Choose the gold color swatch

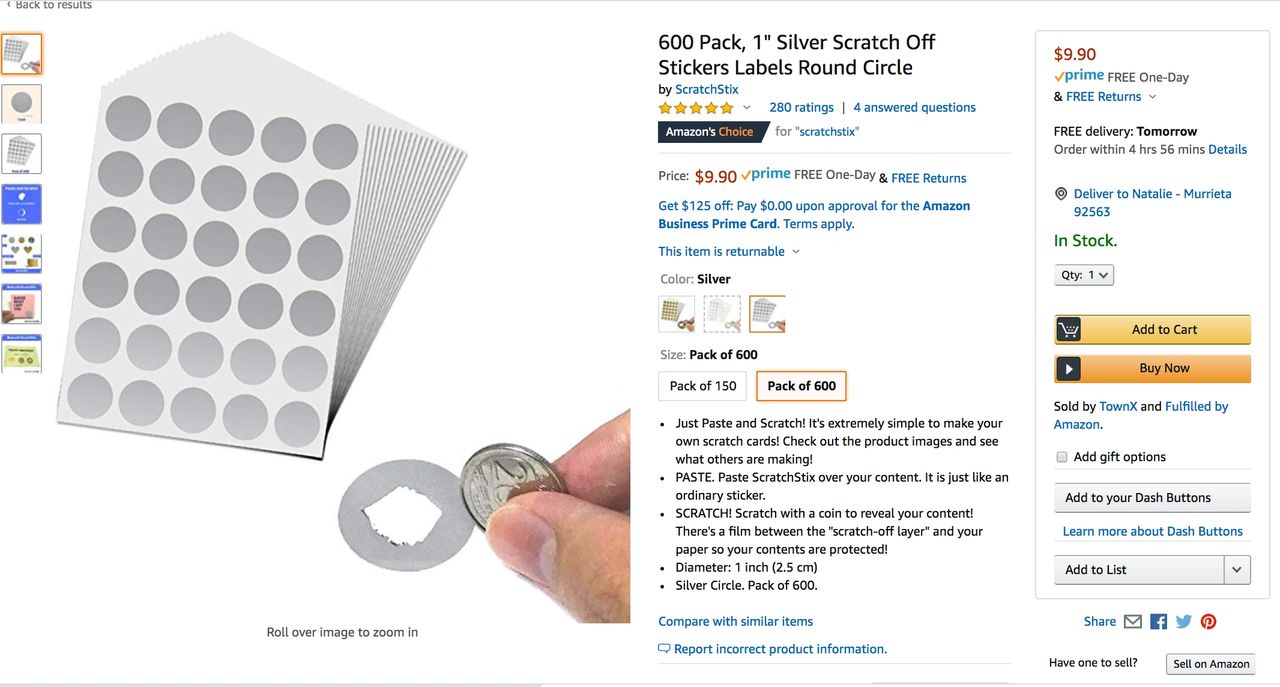(x=677, y=314)
